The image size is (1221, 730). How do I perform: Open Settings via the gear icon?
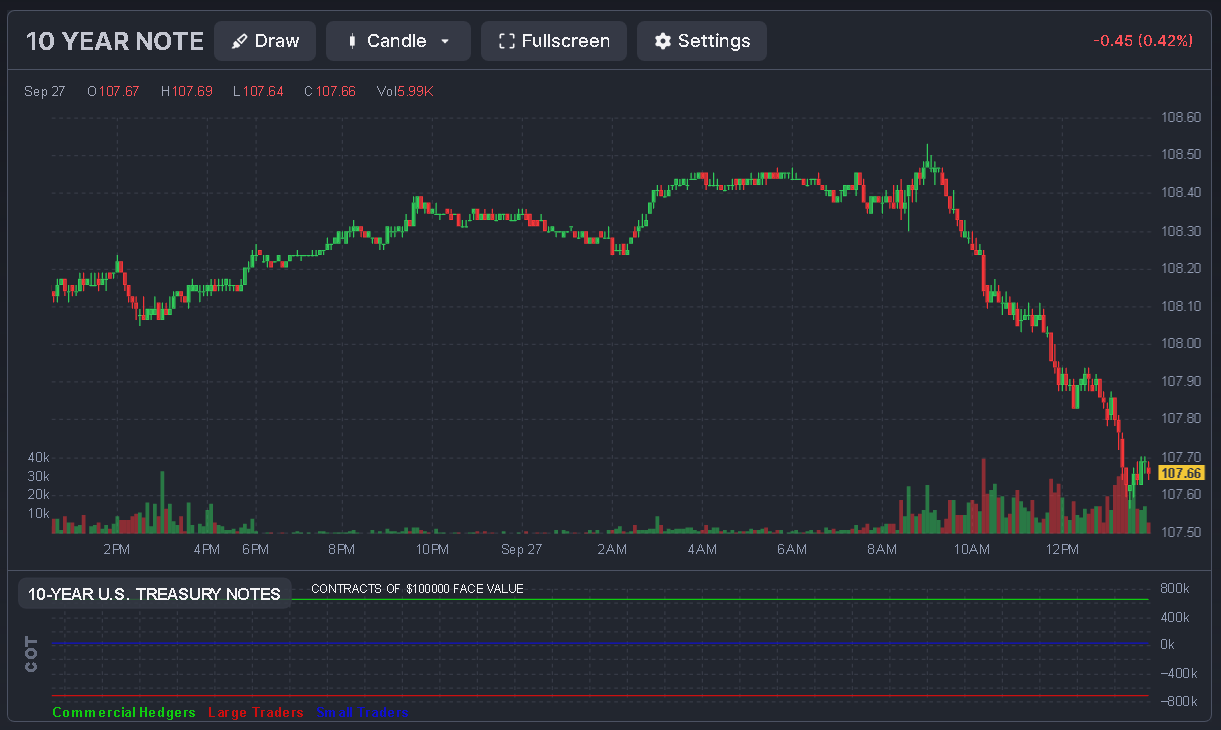(662, 41)
